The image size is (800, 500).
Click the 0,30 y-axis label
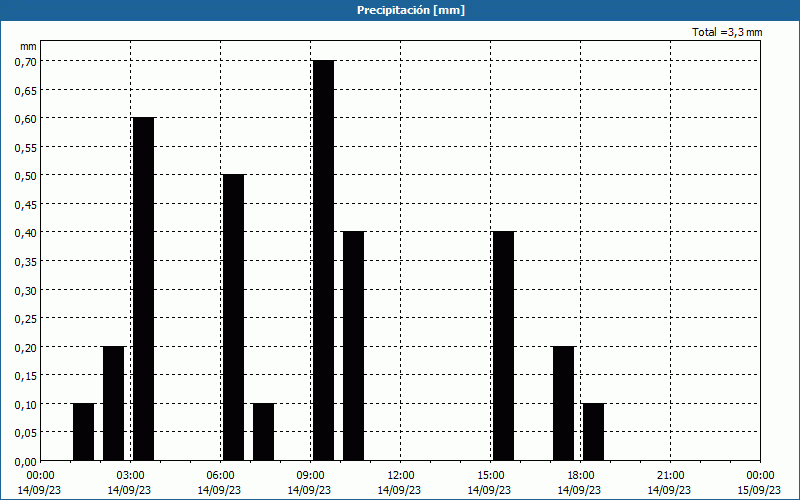tap(26, 290)
